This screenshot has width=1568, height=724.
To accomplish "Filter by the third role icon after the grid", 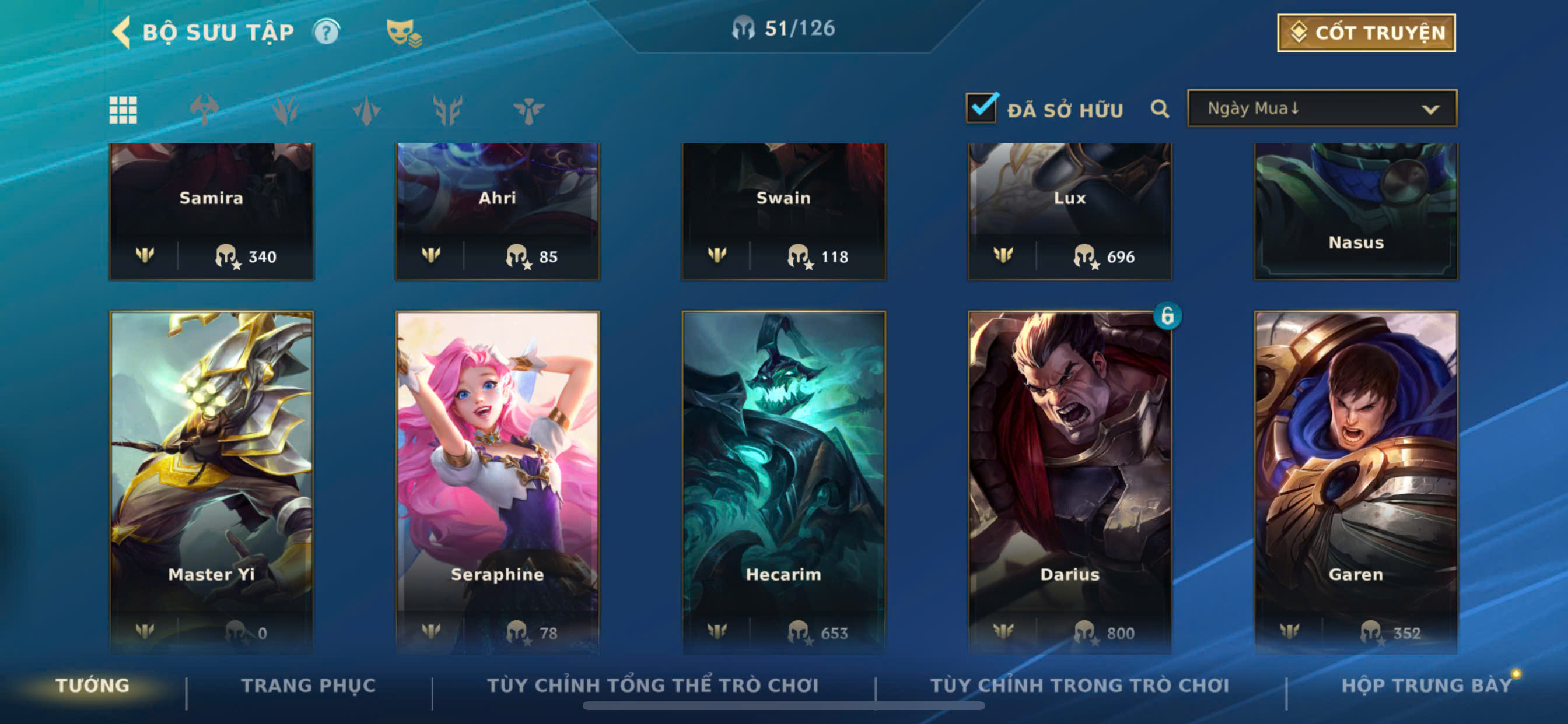I will (366, 110).
